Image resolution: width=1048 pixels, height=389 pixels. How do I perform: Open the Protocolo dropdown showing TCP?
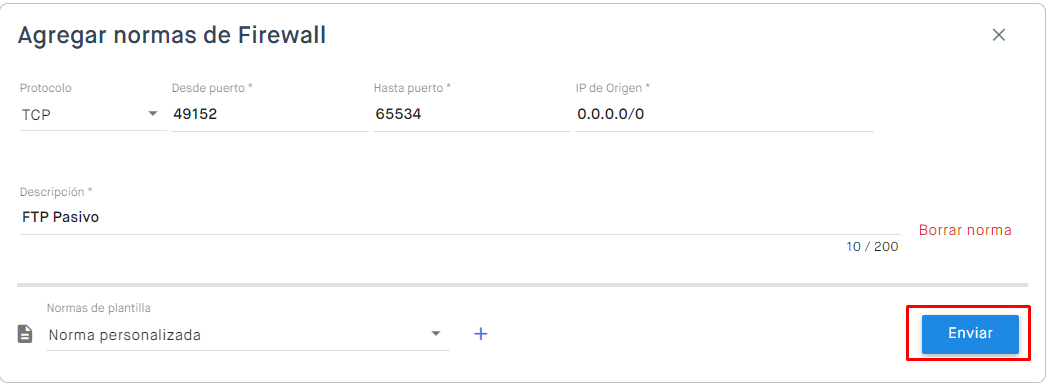pos(93,114)
